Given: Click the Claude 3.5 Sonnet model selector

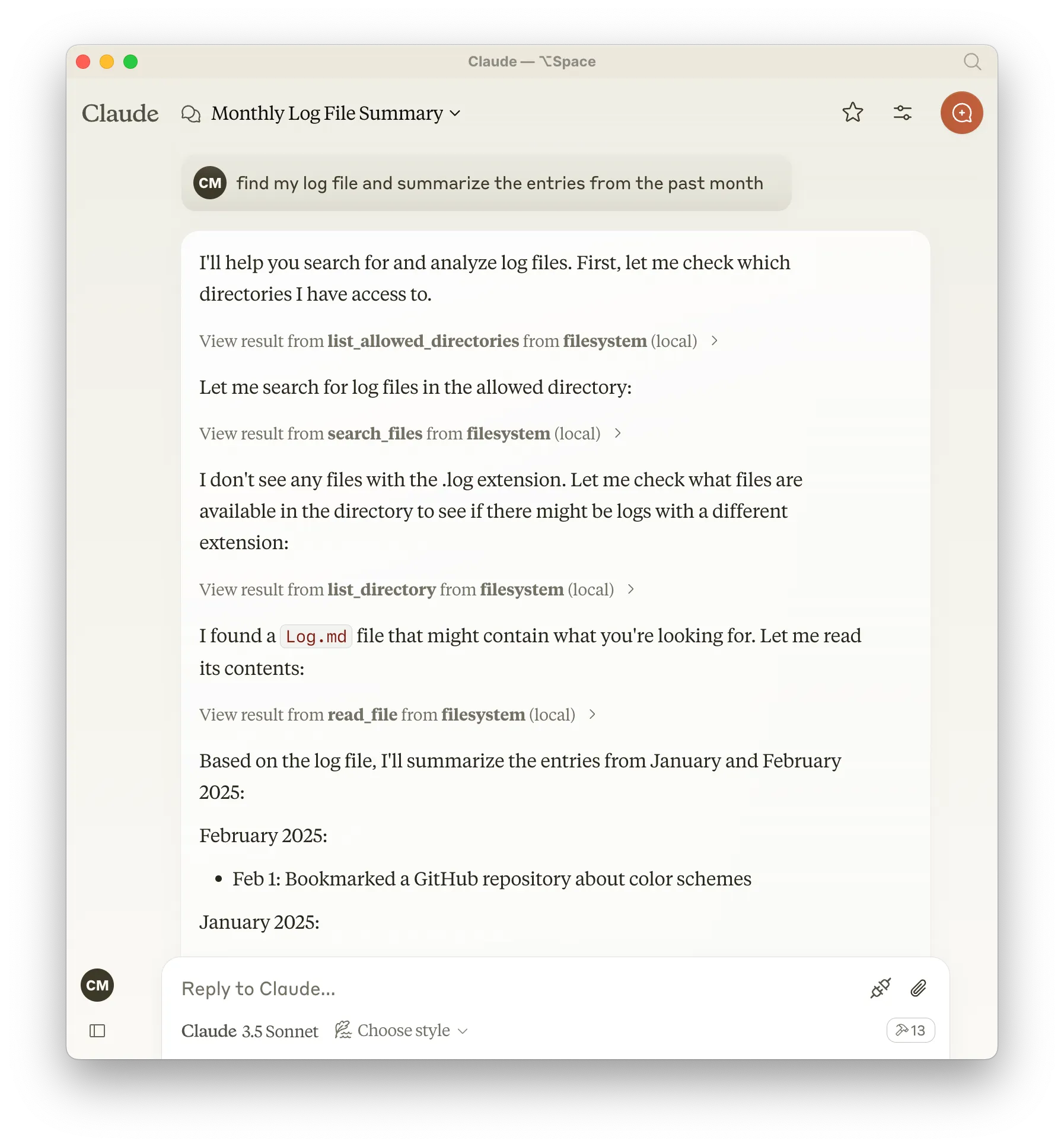Looking at the screenshot, I should 250,1031.
